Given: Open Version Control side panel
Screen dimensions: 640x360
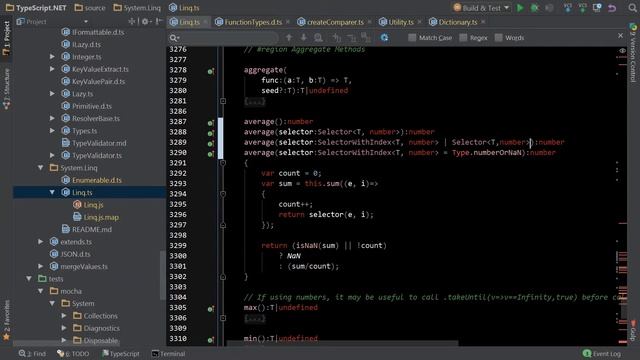Looking at the screenshot, I should tap(633, 53).
